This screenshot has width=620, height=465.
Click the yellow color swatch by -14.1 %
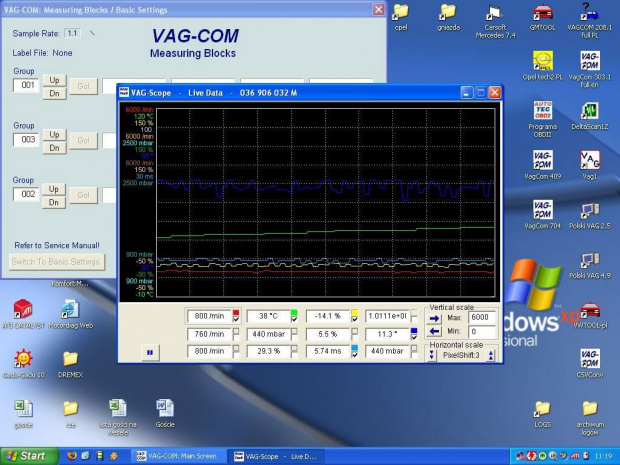pyautogui.click(x=355, y=313)
